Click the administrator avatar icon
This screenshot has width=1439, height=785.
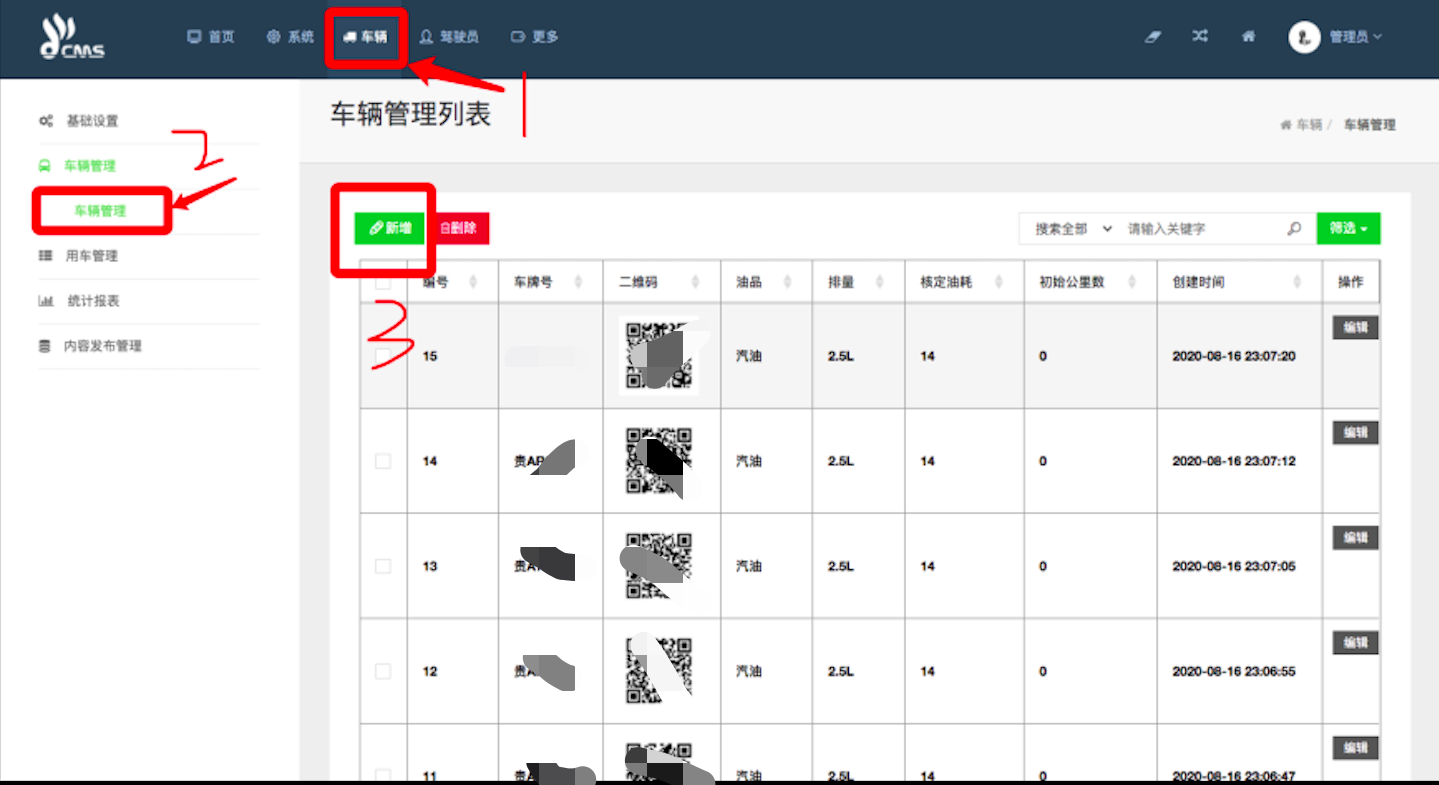[1304, 37]
